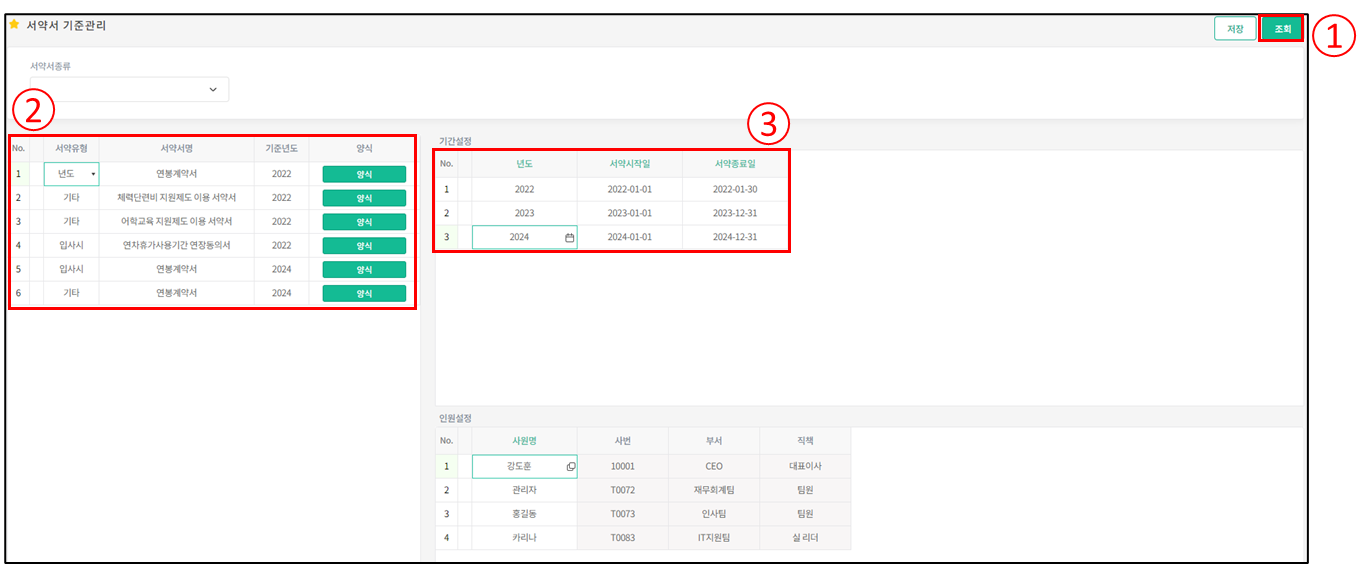Image resolution: width=1367 pixels, height=564 pixels.
Task: Select the 연봉계약서 cell in row 1
Action: [x=176, y=174]
